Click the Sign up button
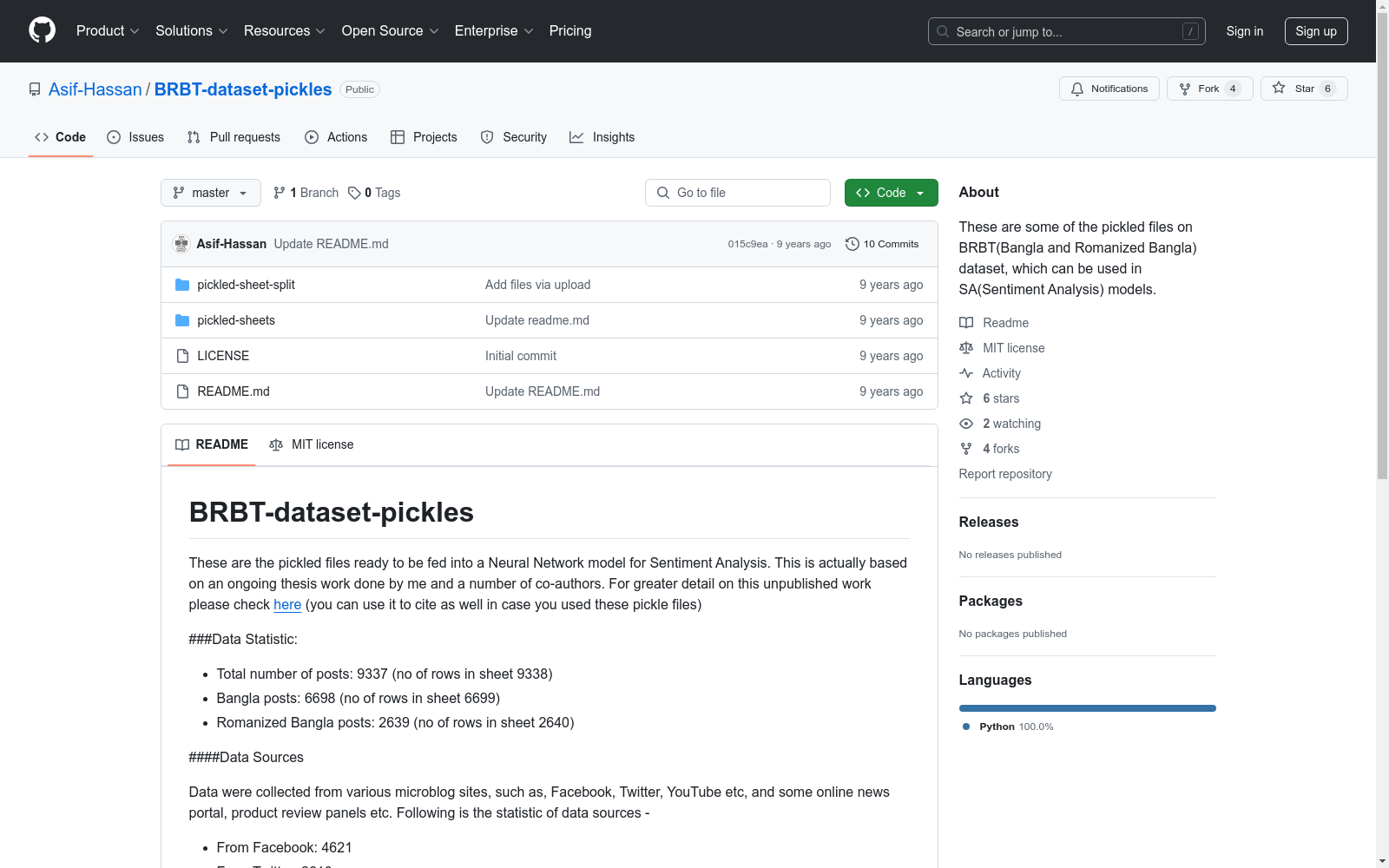The image size is (1389, 868). pyautogui.click(x=1316, y=31)
